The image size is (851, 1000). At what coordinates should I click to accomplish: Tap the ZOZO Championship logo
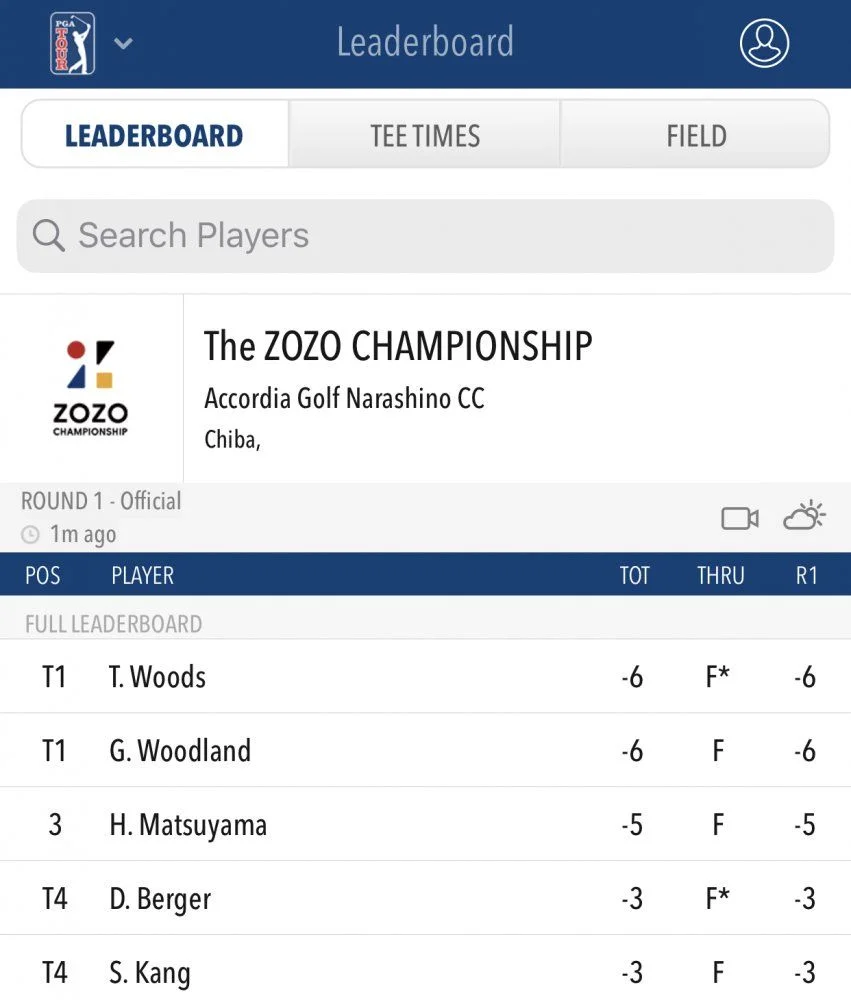[91, 388]
